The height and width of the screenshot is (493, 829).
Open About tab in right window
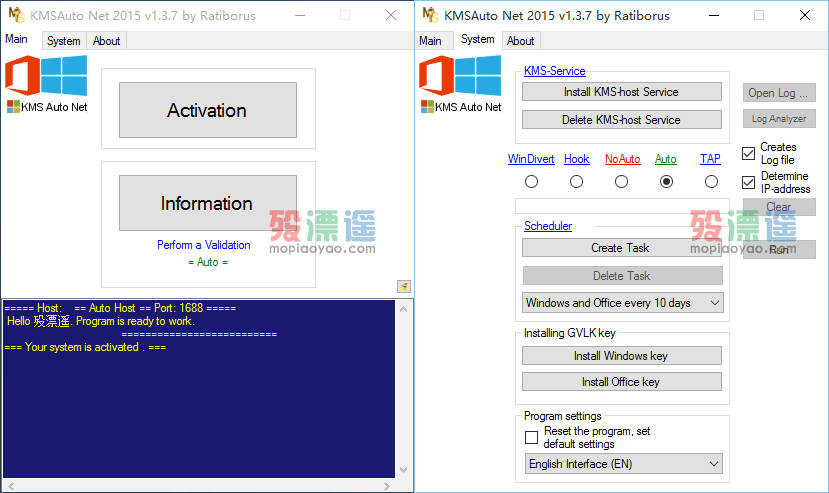click(x=520, y=41)
